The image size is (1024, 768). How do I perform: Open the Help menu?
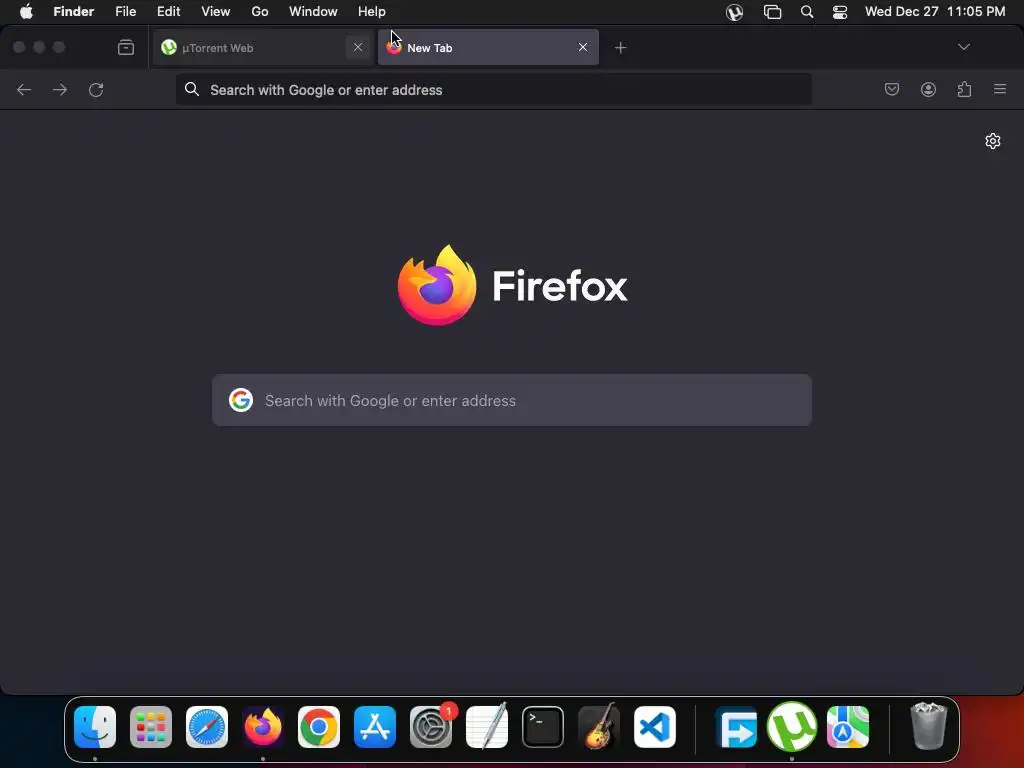(372, 12)
